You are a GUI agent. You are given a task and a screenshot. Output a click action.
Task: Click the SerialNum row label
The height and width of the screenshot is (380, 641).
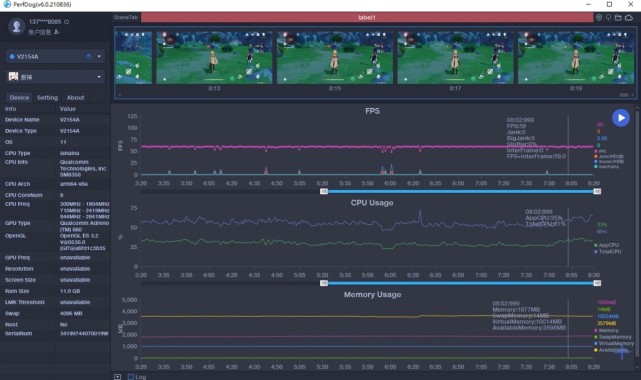[19, 333]
